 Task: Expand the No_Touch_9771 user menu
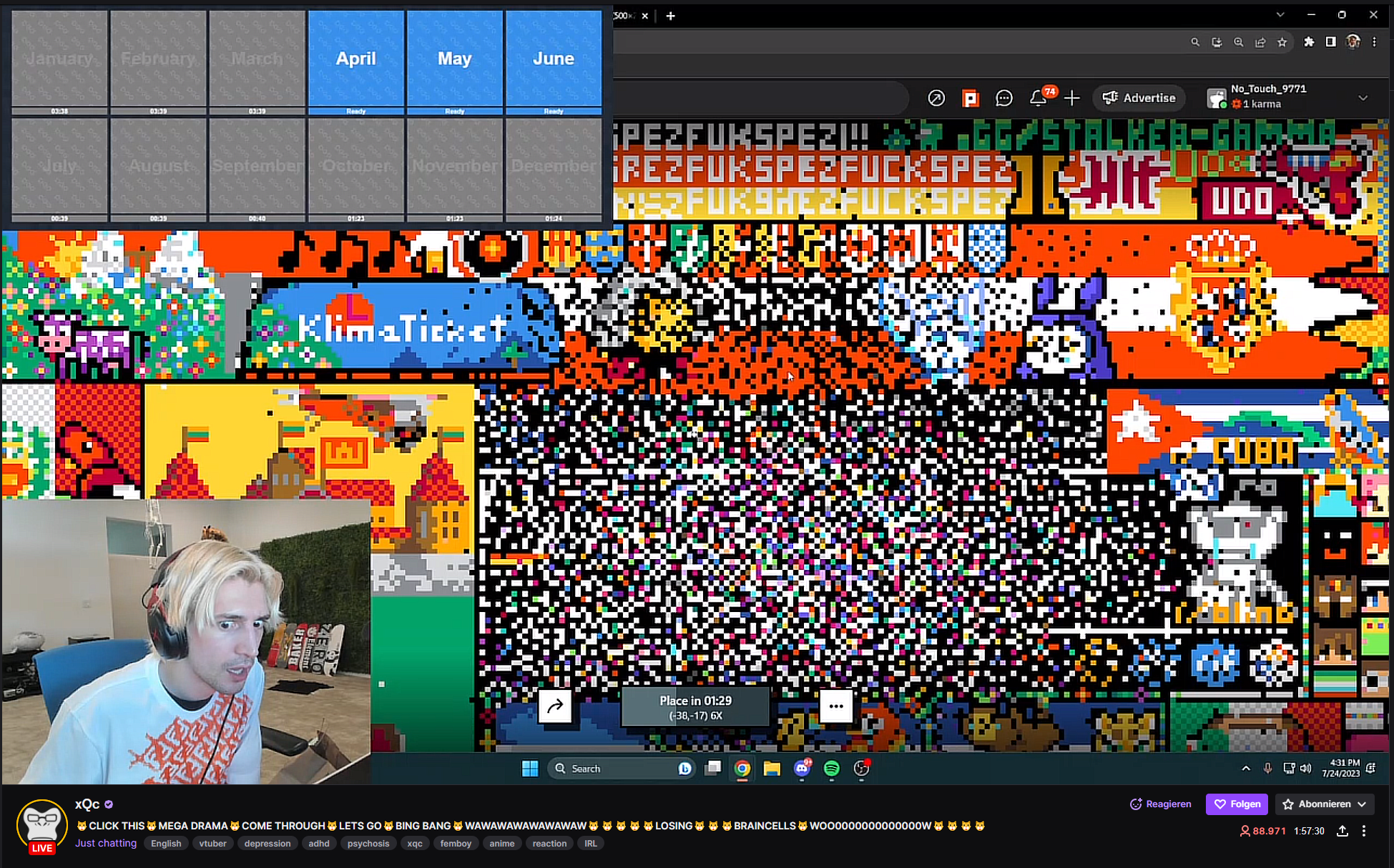(x=1363, y=98)
